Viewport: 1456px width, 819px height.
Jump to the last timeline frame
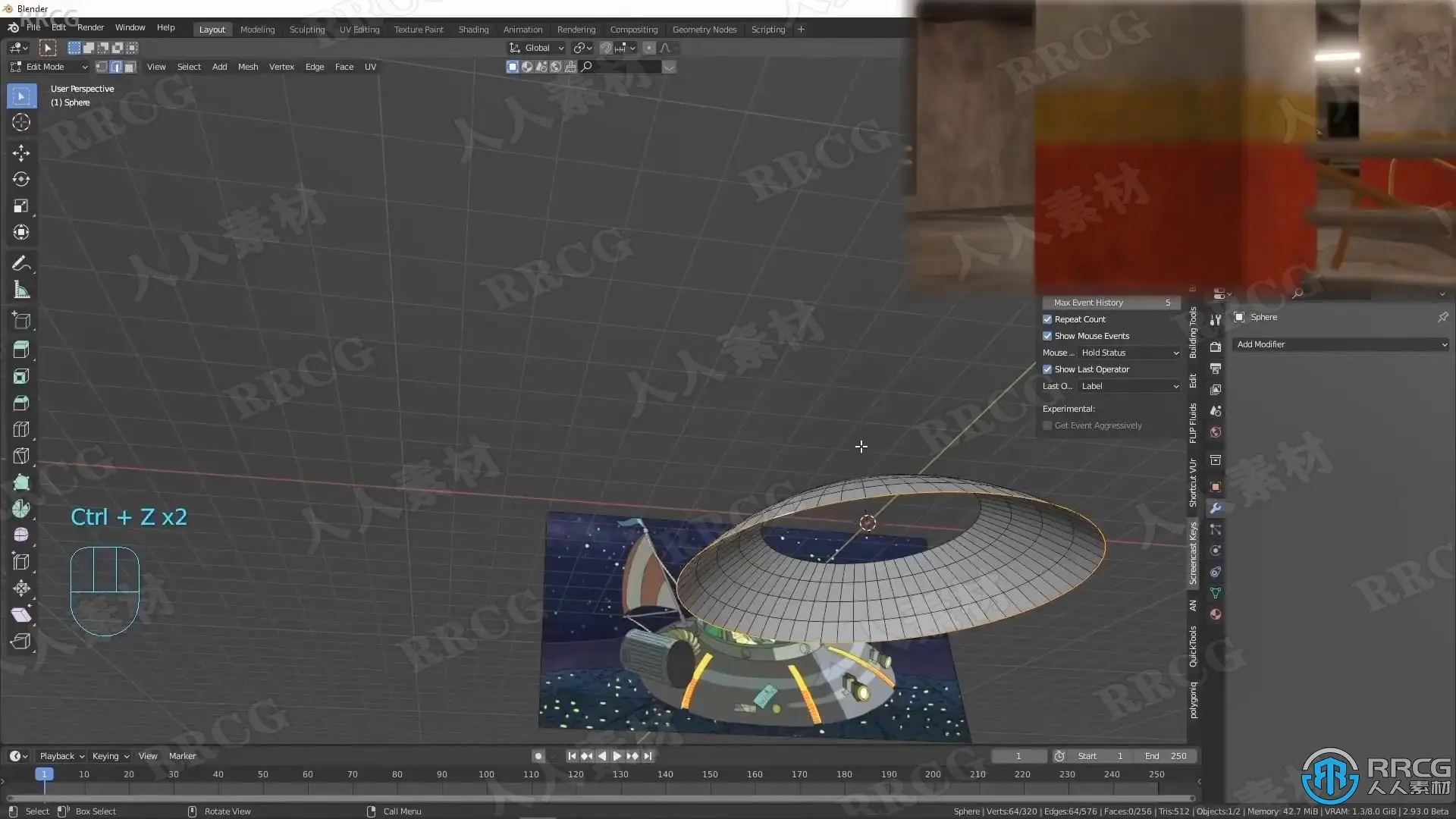coord(648,756)
